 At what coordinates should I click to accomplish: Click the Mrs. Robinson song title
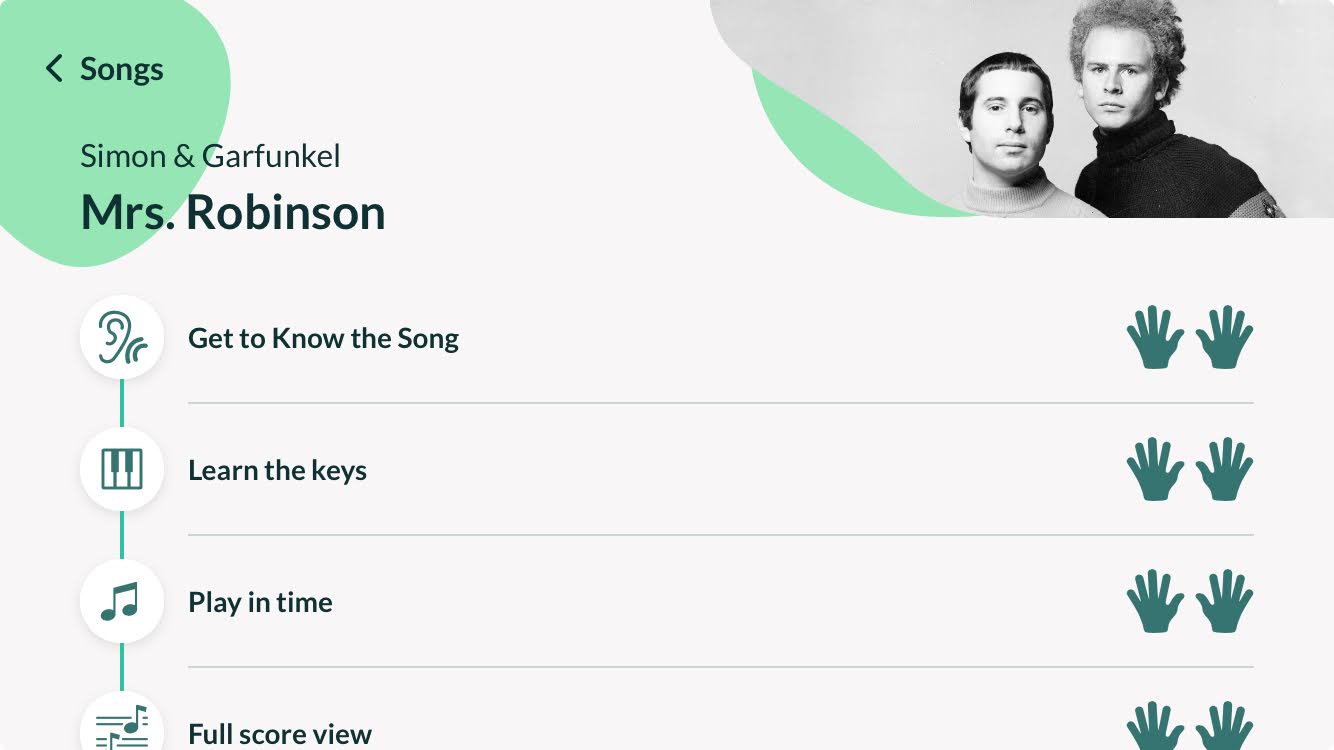(233, 212)
